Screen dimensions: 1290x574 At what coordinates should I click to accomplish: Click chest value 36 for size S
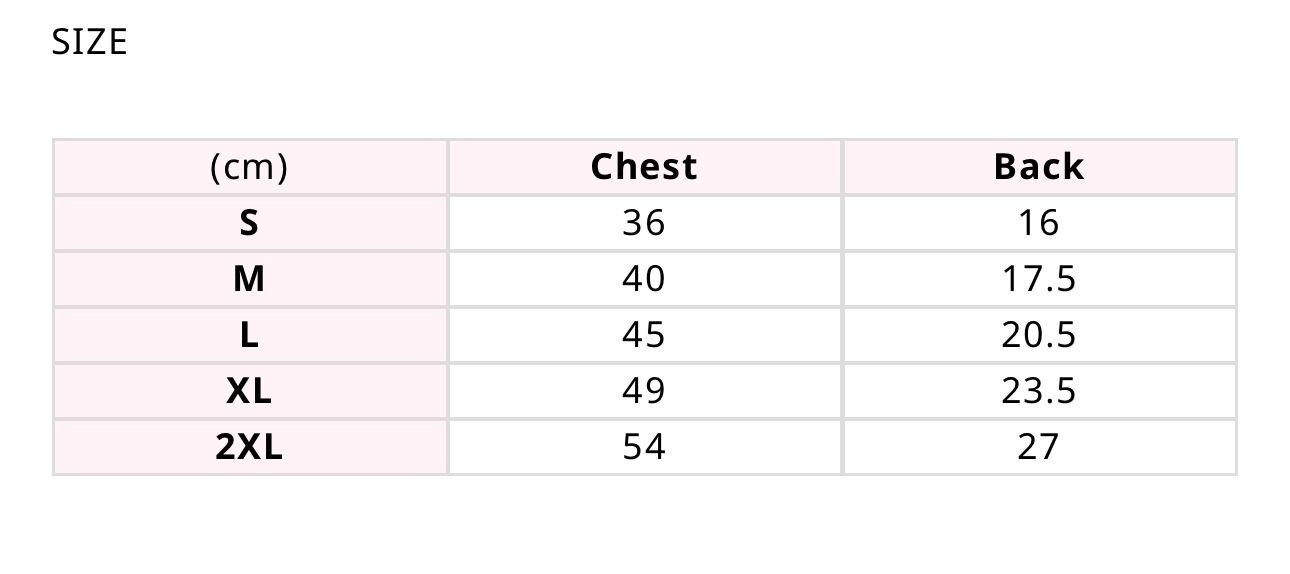coord(644,223)
